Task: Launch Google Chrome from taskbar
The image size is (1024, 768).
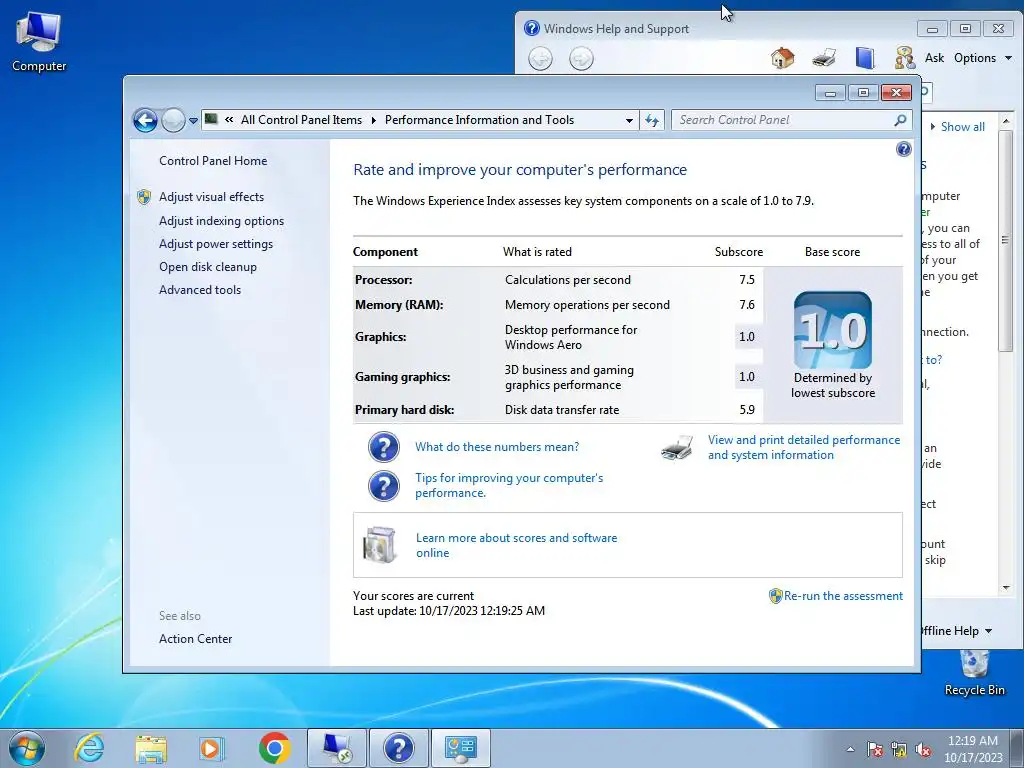Action: click(274, 748)
